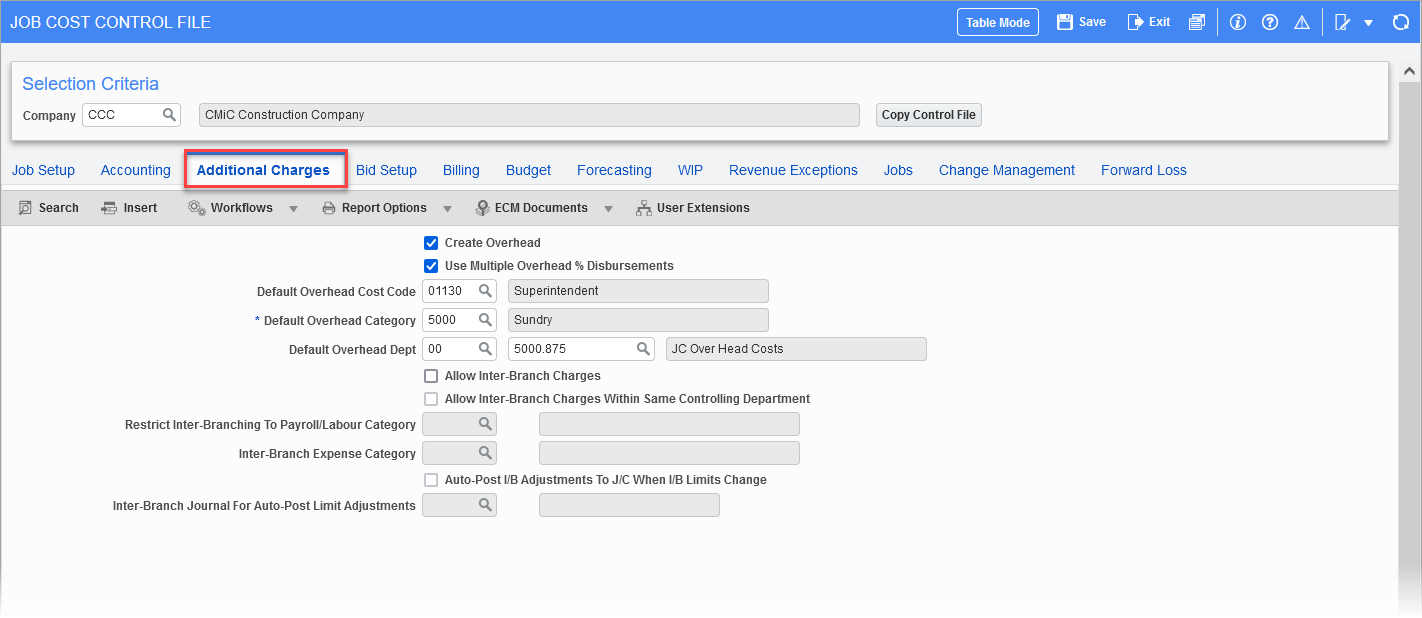The width and height of the screenshot is (1422, 618).
Task: Open the Report Options dropdown
Action: 446,207
